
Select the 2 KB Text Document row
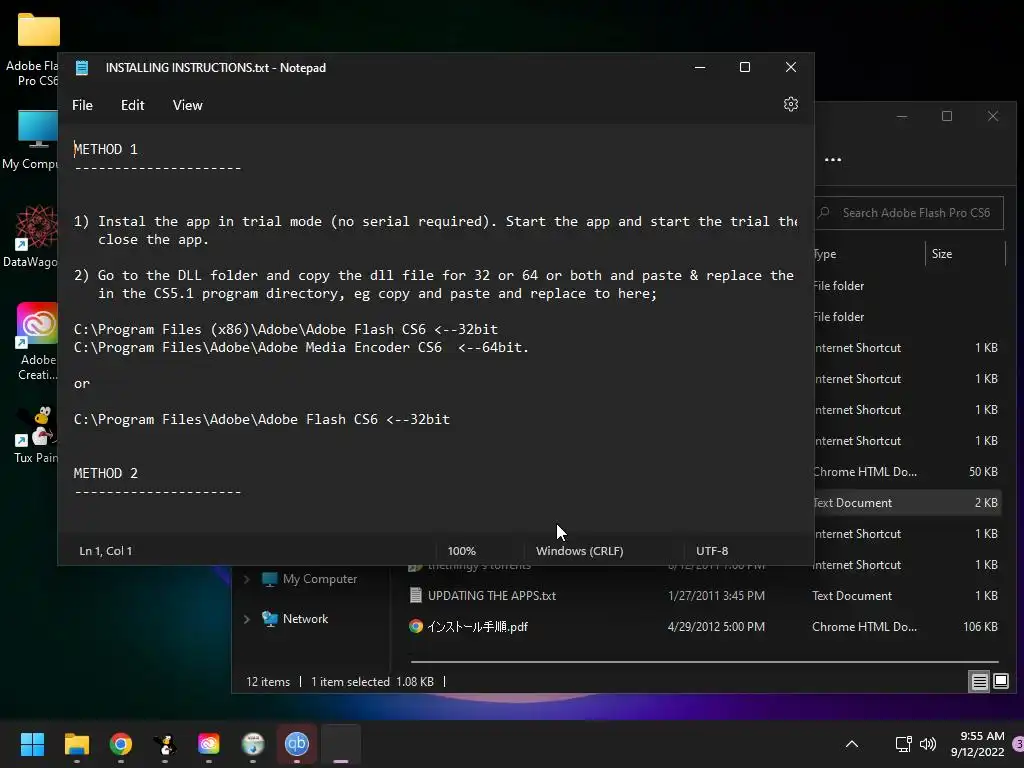(x=908, y=503)
